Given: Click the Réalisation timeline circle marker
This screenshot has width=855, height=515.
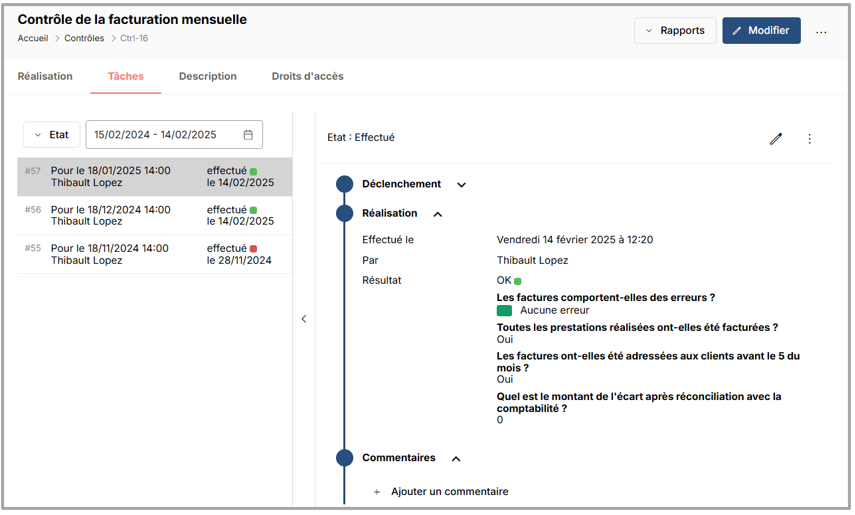Looking at the screenshot, I should (345, 213).
